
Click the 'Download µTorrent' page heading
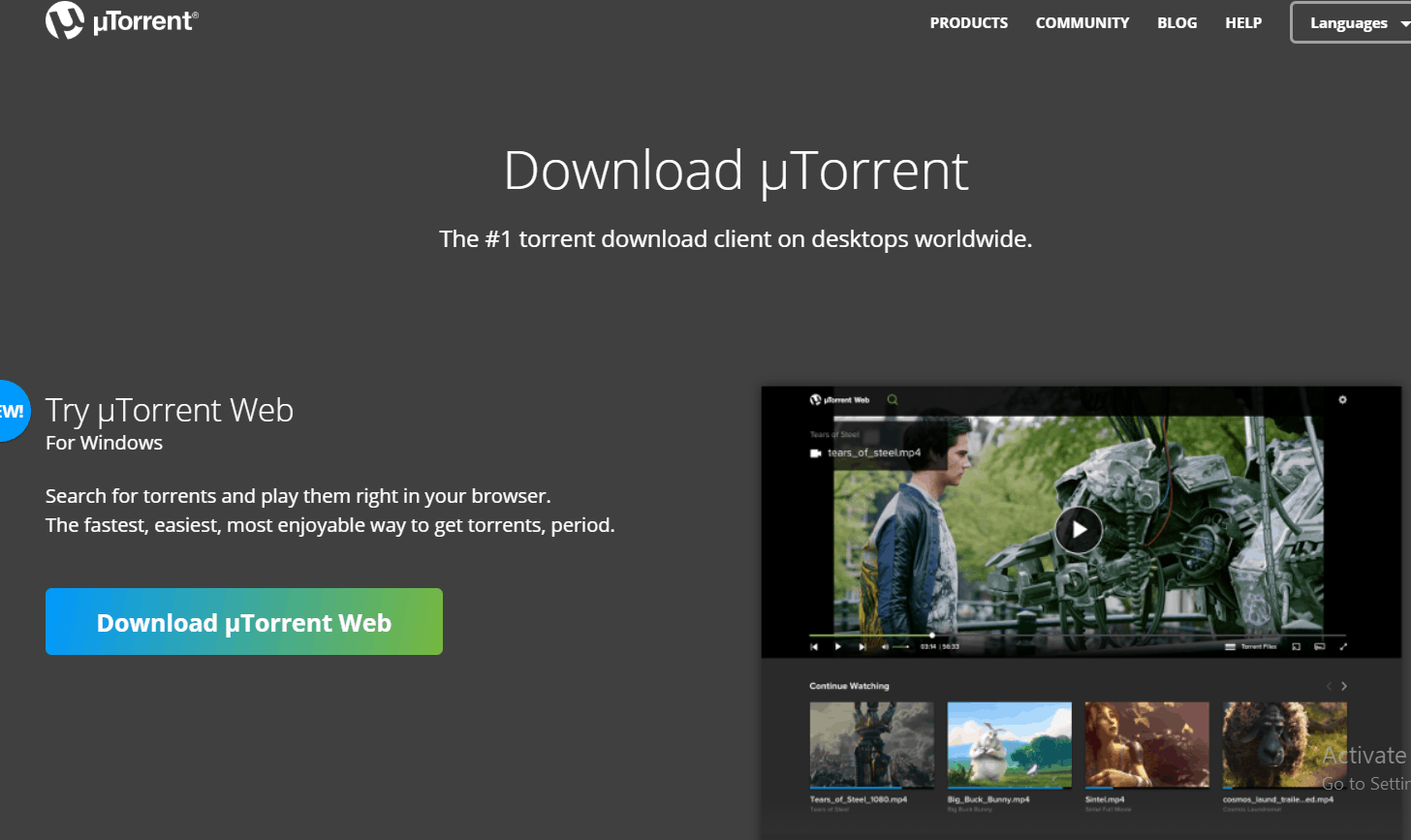point(736,171)
